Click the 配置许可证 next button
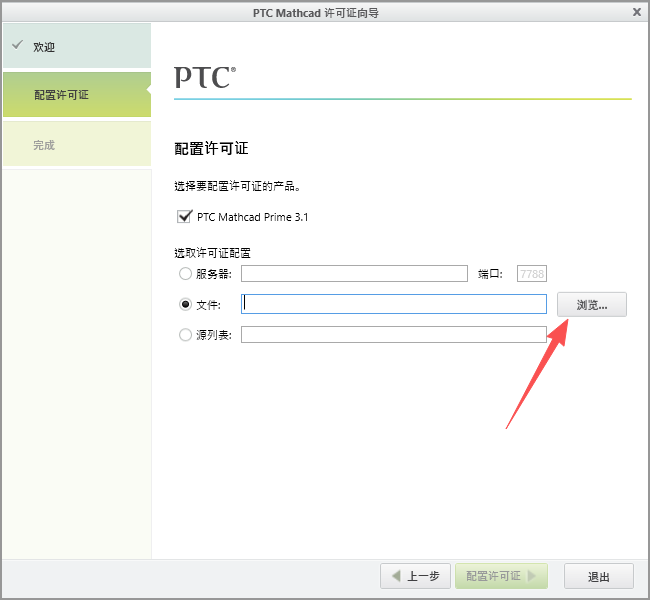 point(501,576)
